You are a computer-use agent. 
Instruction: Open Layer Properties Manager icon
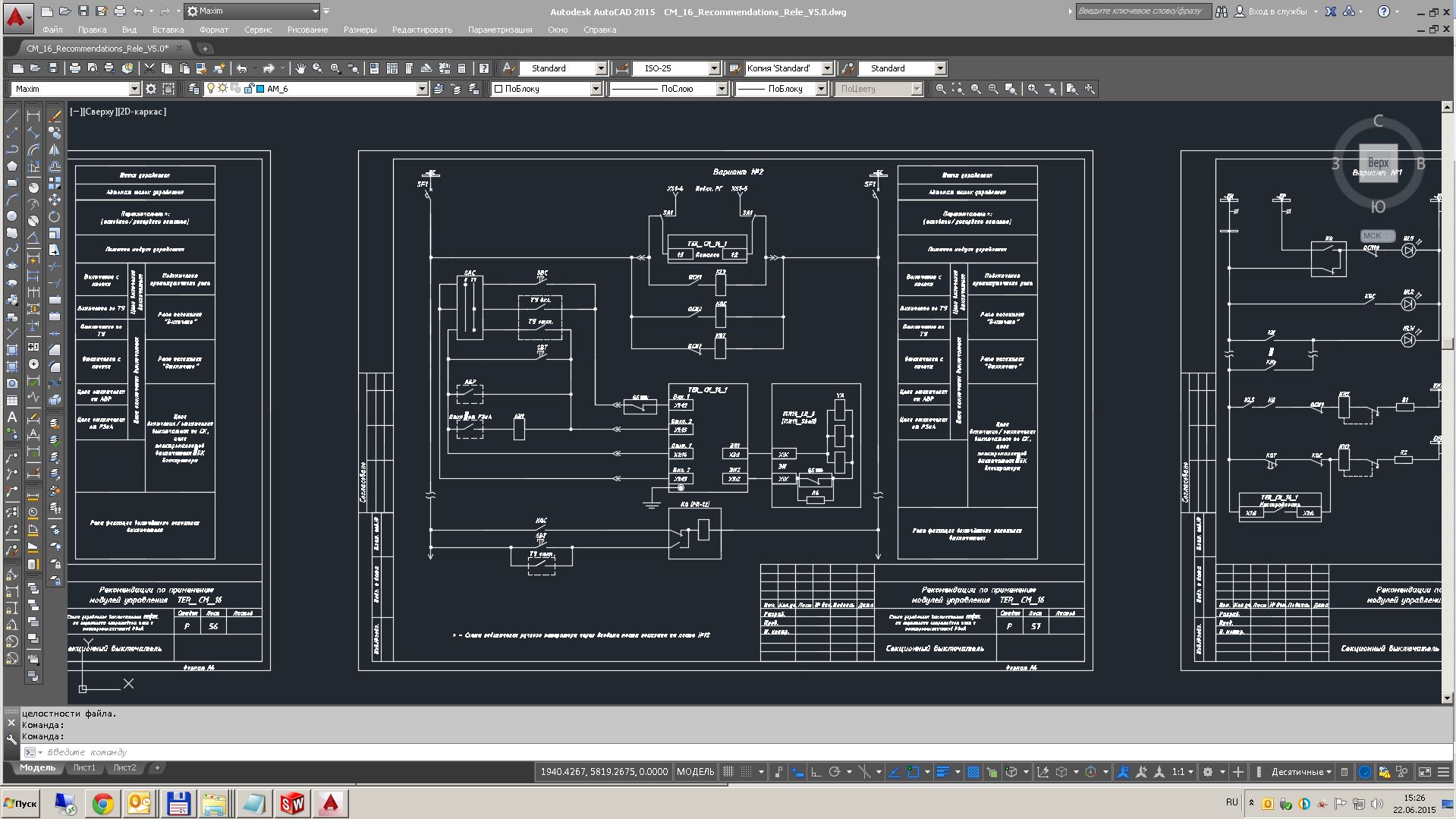click(x=193, y=89)
